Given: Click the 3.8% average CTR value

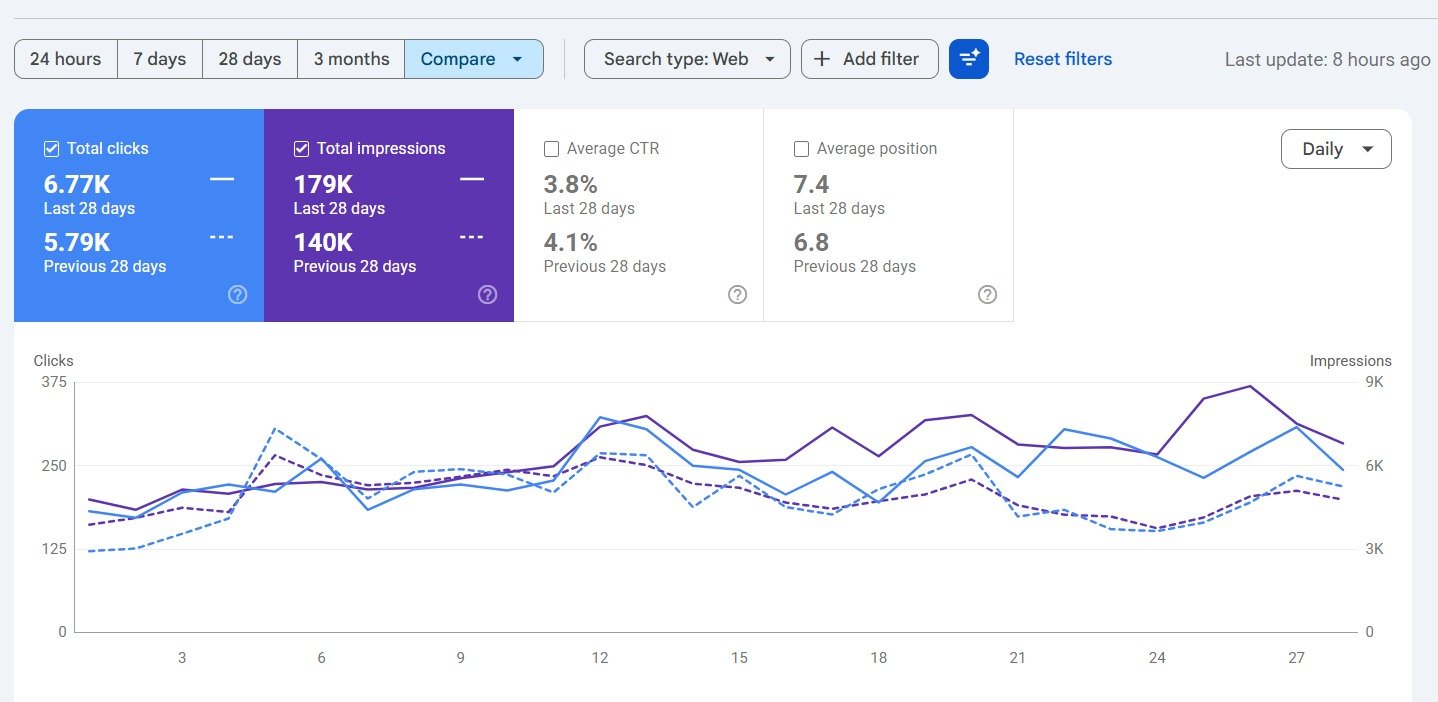Looking at the screenshot, I should click(x=570, y=185).
